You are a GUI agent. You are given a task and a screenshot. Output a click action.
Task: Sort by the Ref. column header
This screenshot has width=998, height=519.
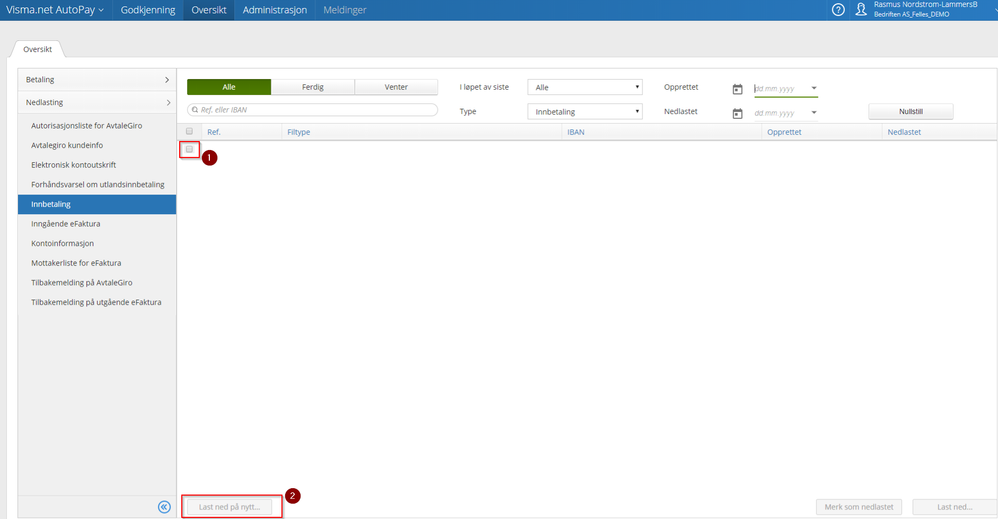coord(214,132)
